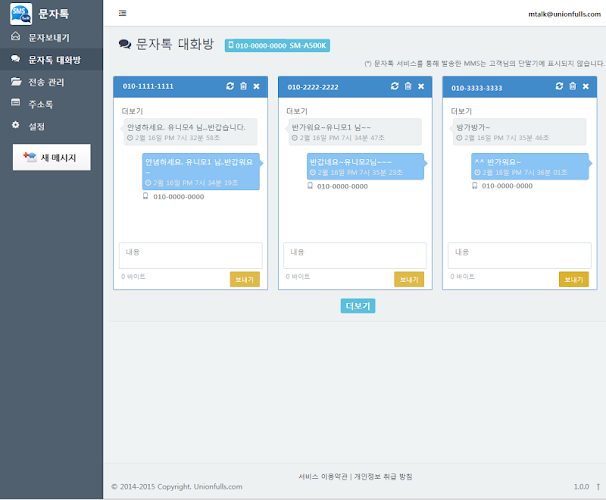Click the Unionfulls.com copyright text
The height and width of the screenshot is (500, 606).
pos(177,486)
